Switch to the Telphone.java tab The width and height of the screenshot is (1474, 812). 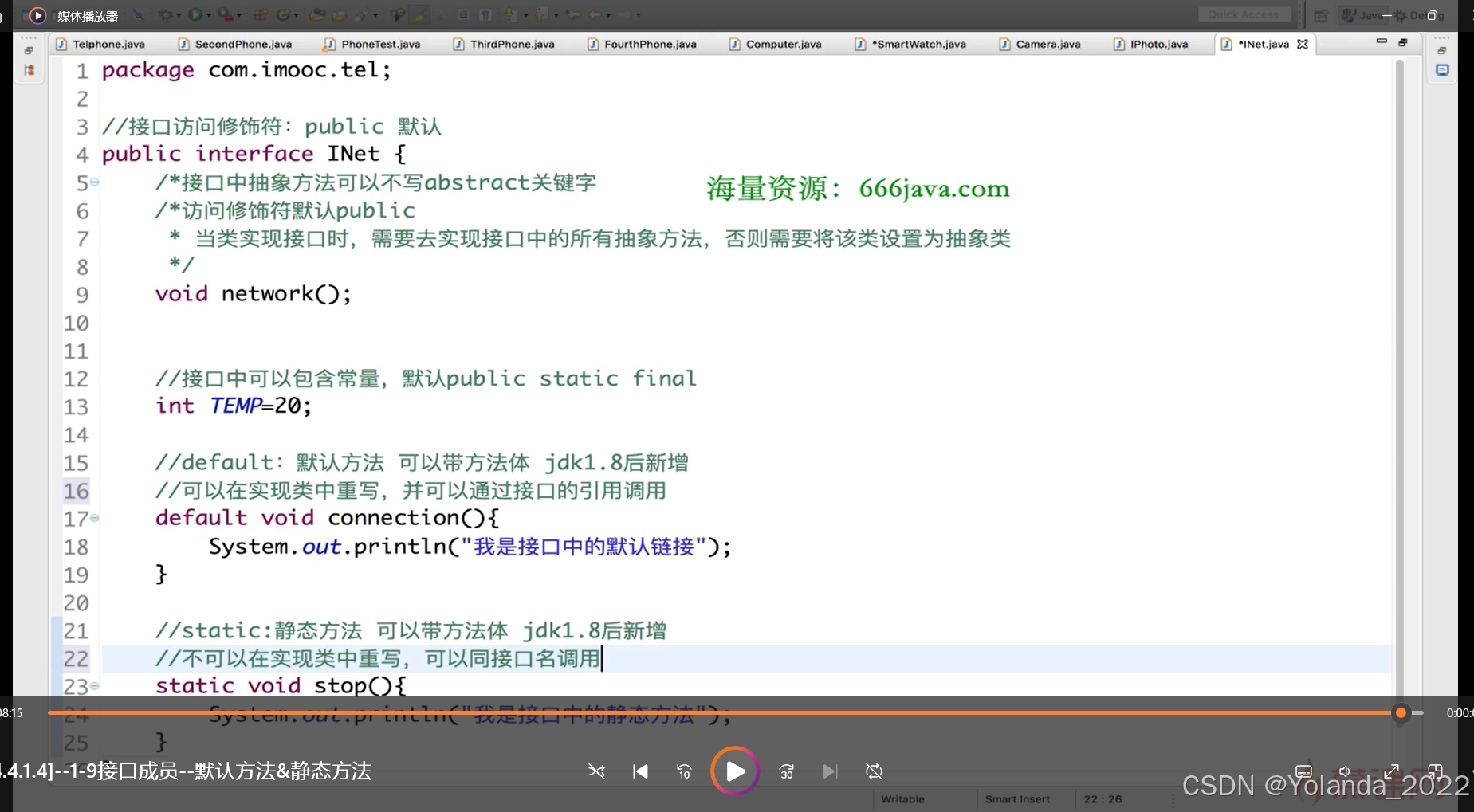(100, 44)
